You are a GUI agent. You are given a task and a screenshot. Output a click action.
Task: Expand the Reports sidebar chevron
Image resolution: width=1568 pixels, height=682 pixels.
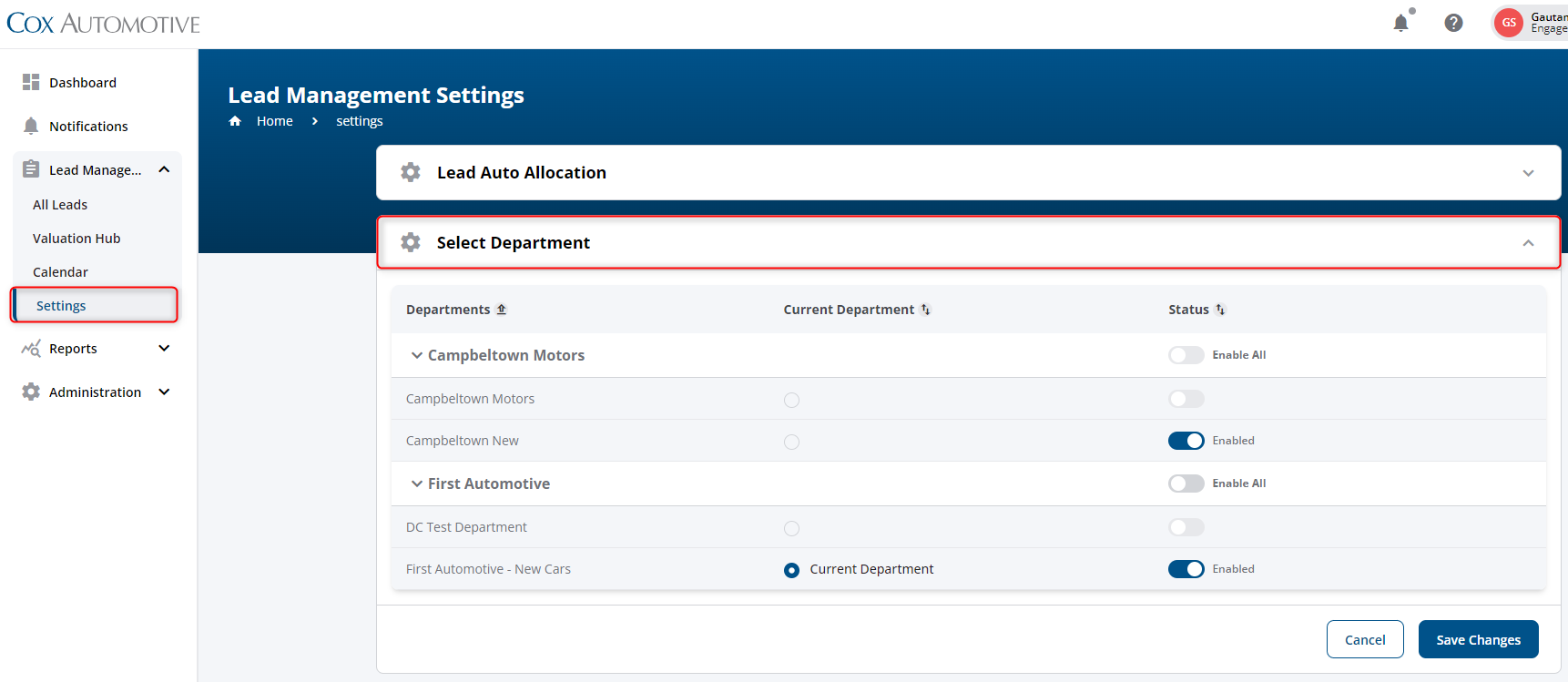click(164, 348)
